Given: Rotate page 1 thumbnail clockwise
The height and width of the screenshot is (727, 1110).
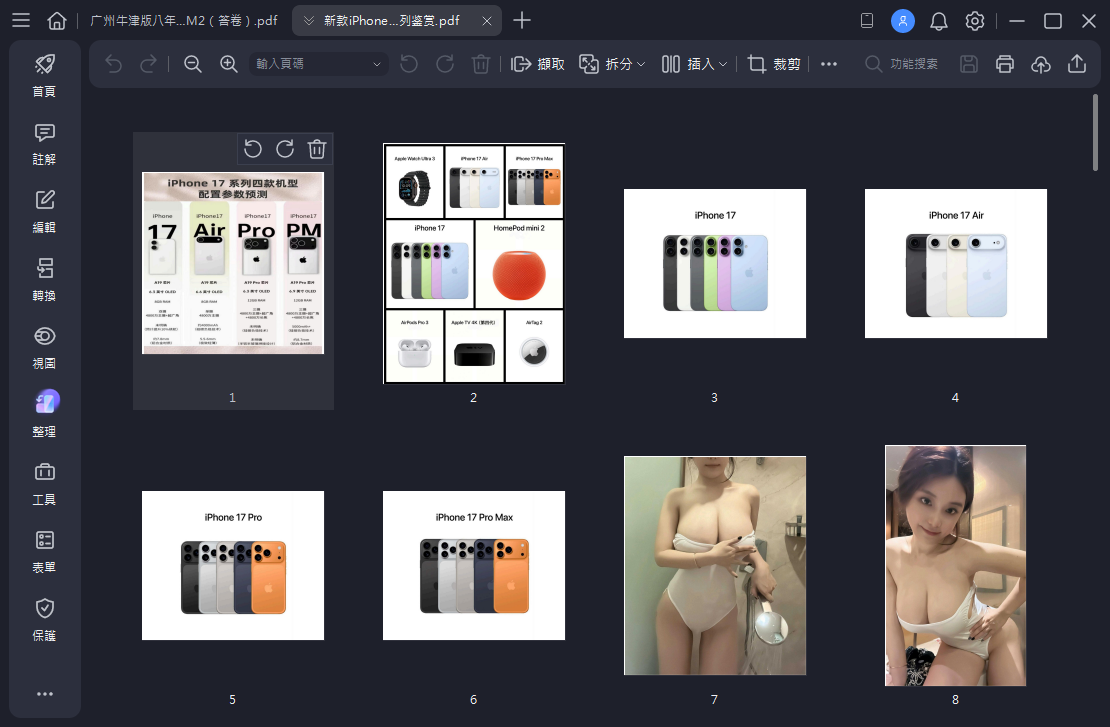Looking at the screenshot, I should 285,149.
